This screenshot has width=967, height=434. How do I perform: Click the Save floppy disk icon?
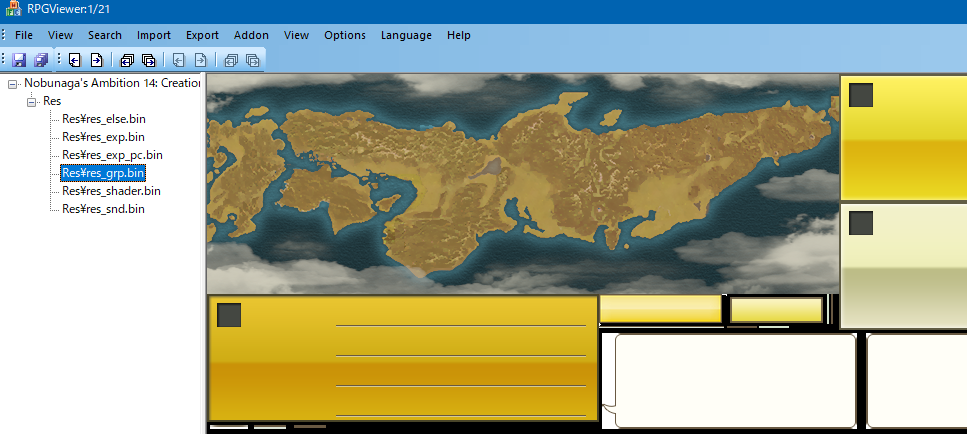19,60
